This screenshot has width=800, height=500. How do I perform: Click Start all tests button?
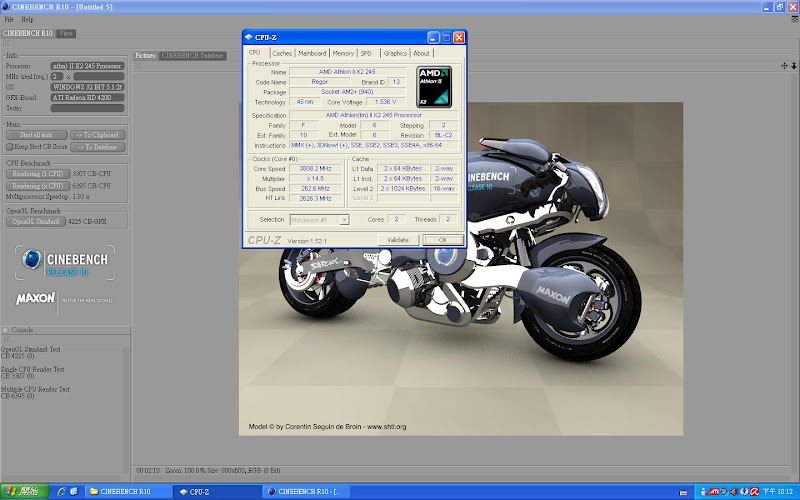[37, 135]
